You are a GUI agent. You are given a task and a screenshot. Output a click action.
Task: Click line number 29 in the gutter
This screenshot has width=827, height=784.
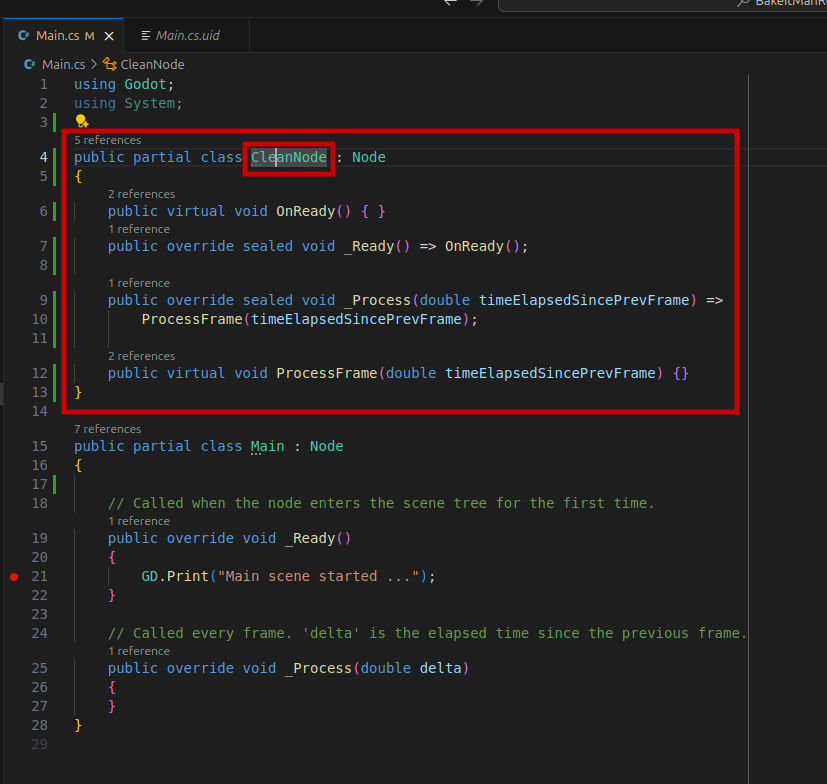pyautogui.click(x=40, y=744)
